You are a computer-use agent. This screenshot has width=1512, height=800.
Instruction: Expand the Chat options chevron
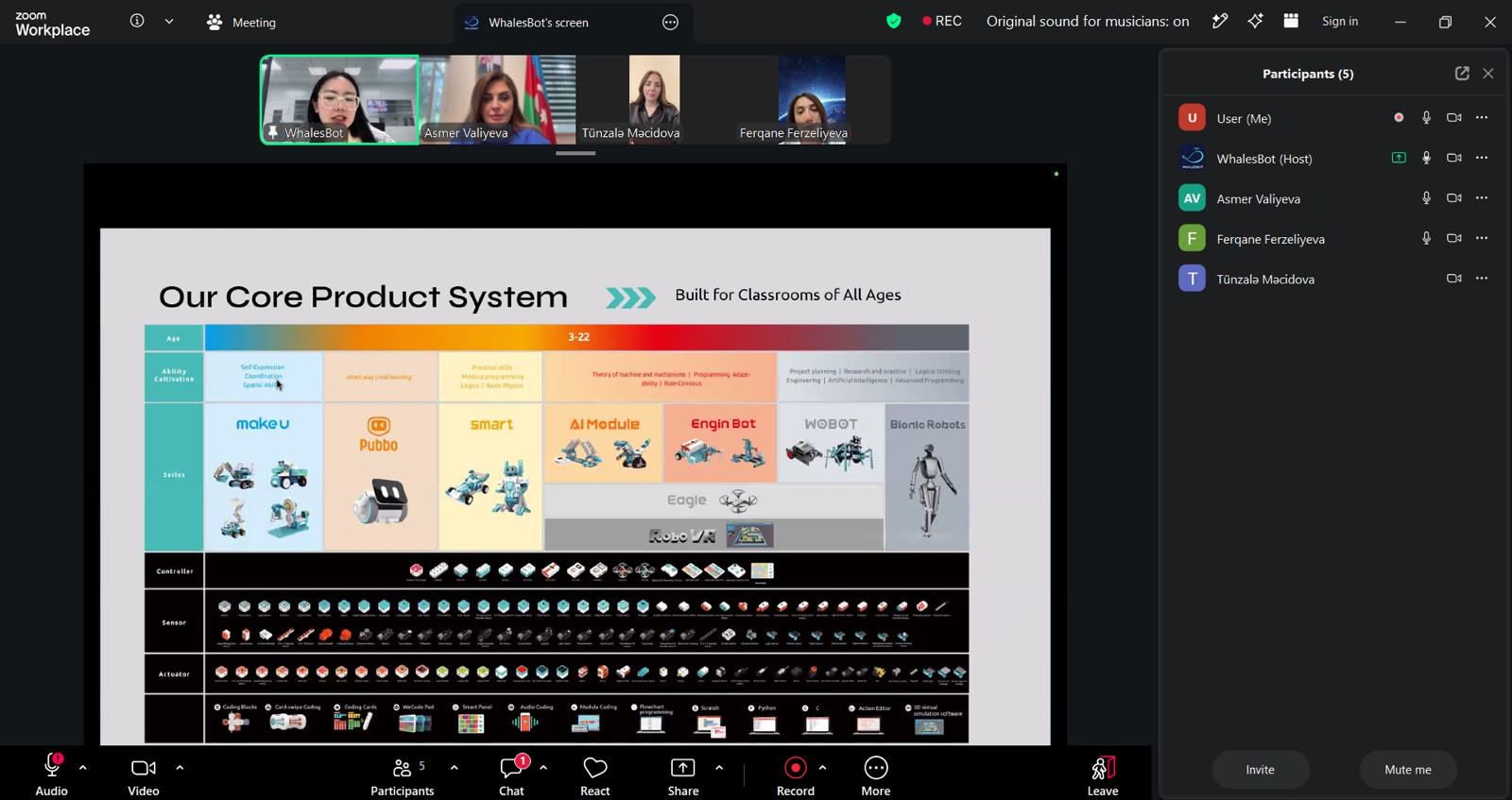click(x=543, y=768)
